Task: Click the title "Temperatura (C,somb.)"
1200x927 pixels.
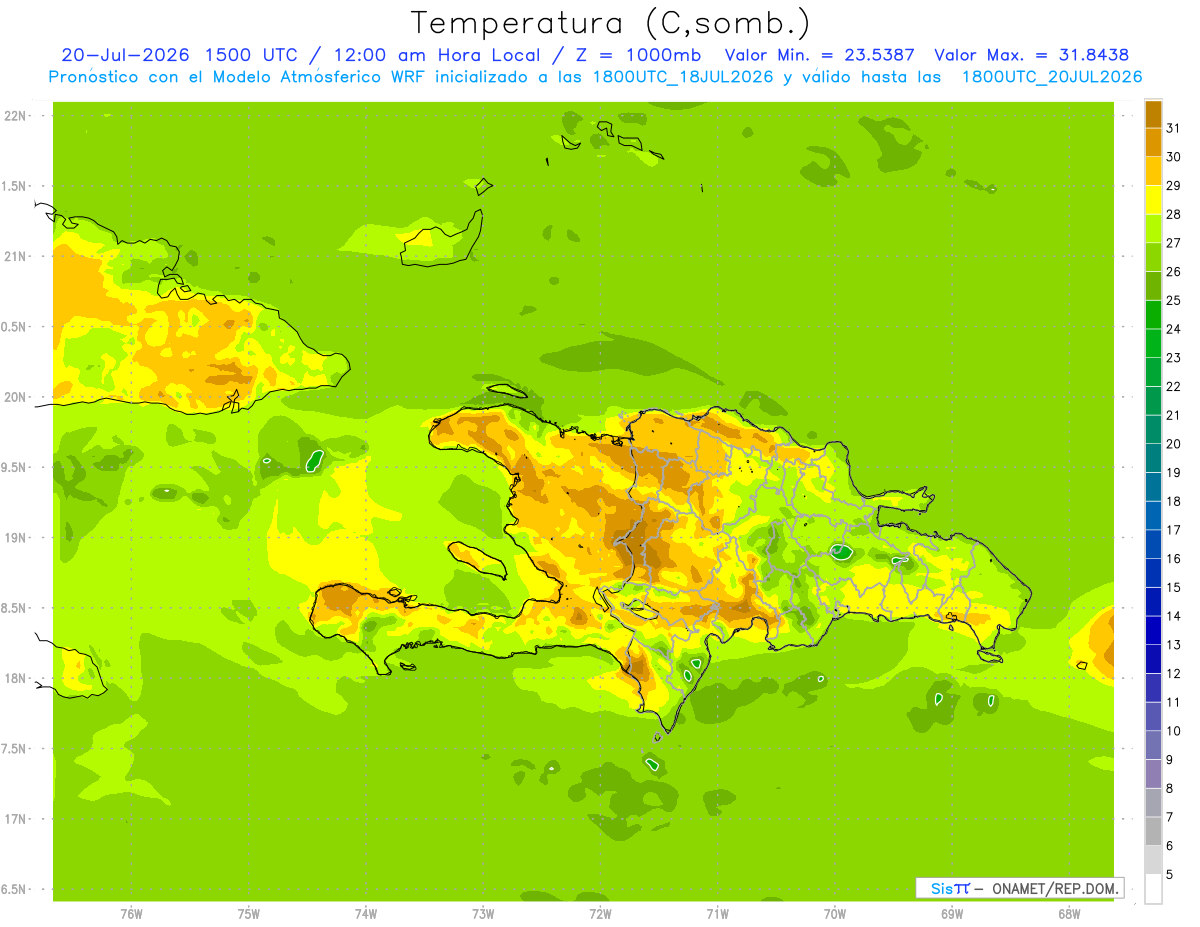Action: click(611, 23)
